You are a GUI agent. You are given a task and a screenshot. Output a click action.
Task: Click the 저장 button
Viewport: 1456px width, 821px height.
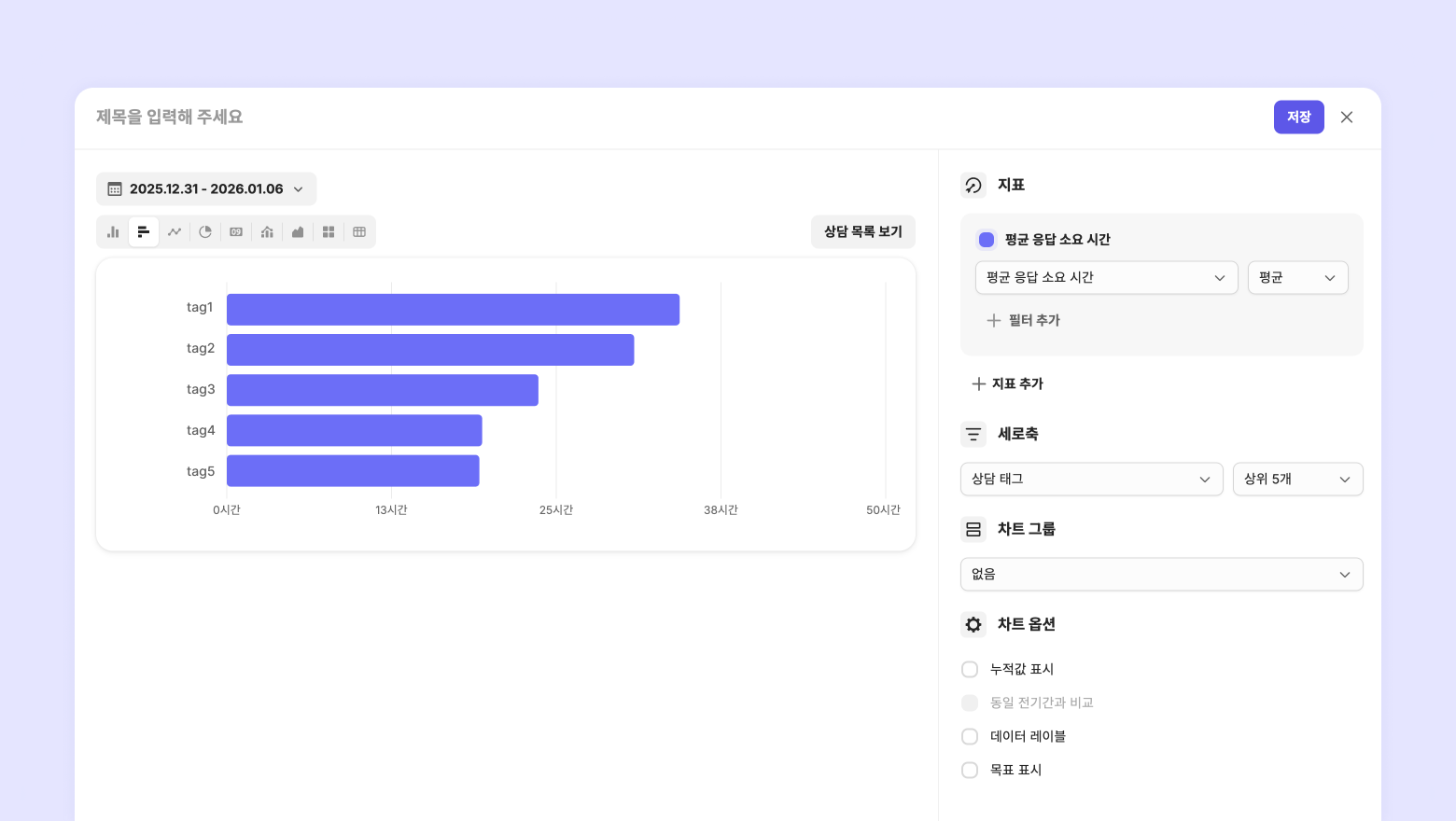point(1298,118)
